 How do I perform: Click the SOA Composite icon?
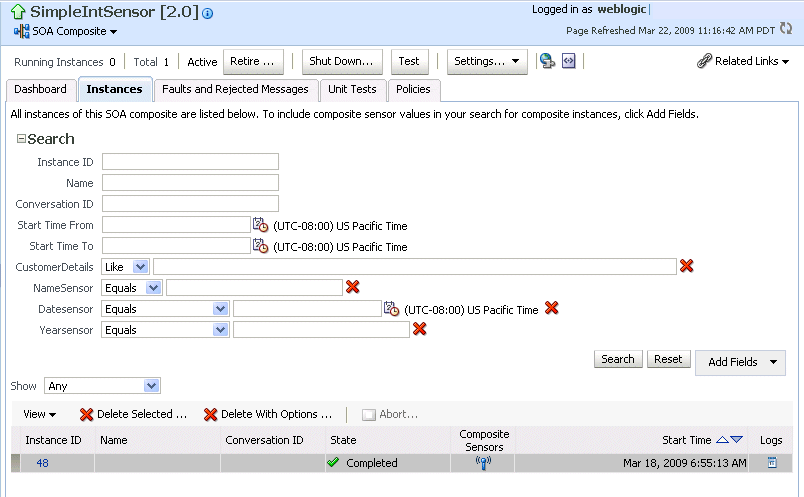[x=22, y=31]
